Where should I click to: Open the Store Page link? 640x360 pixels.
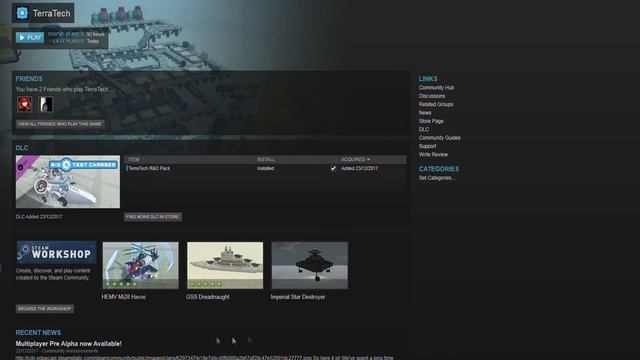[x=431, y=121]
